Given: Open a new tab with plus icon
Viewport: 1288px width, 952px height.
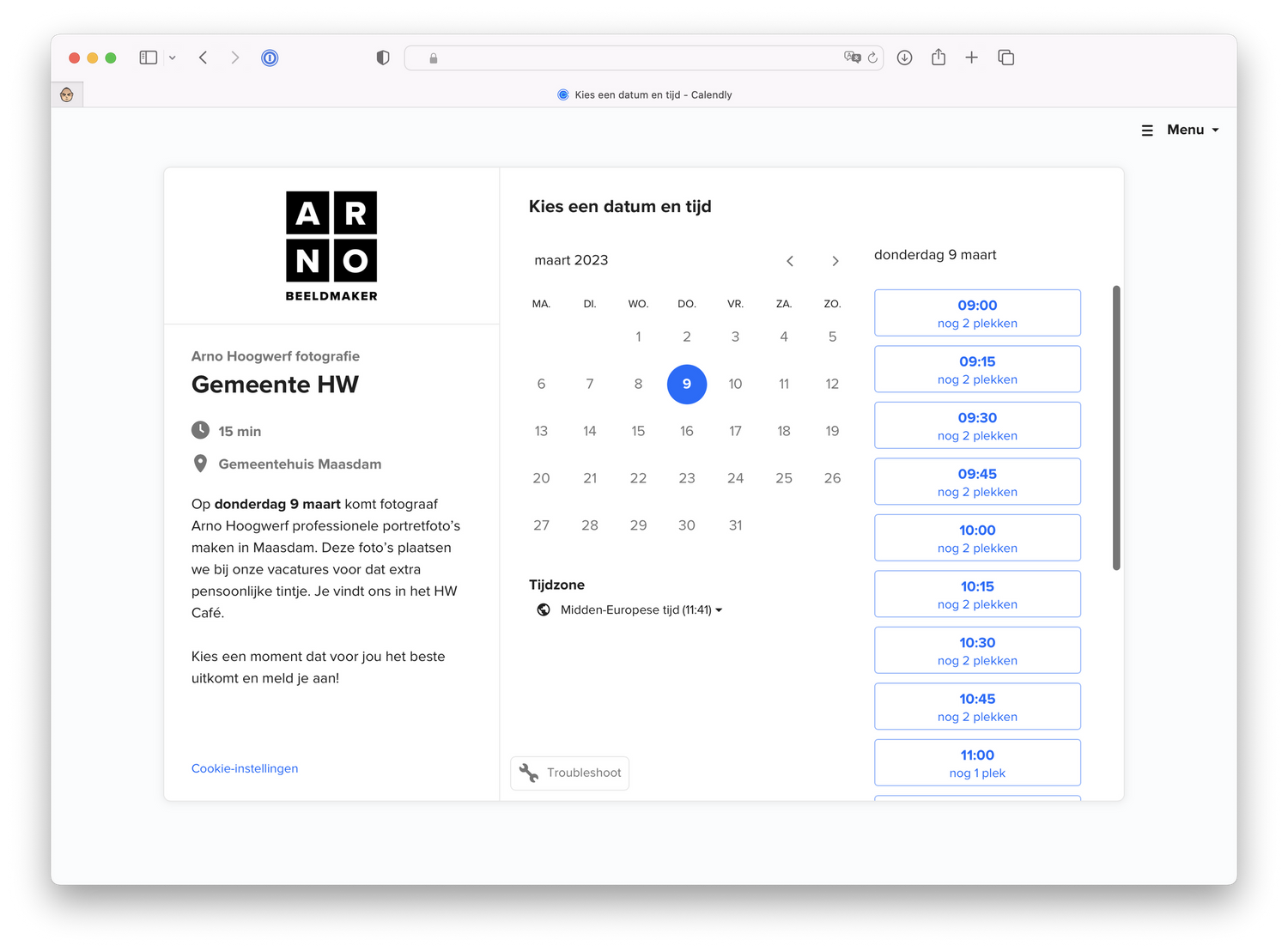Looking at the screenshot, I should pos(971,58).
